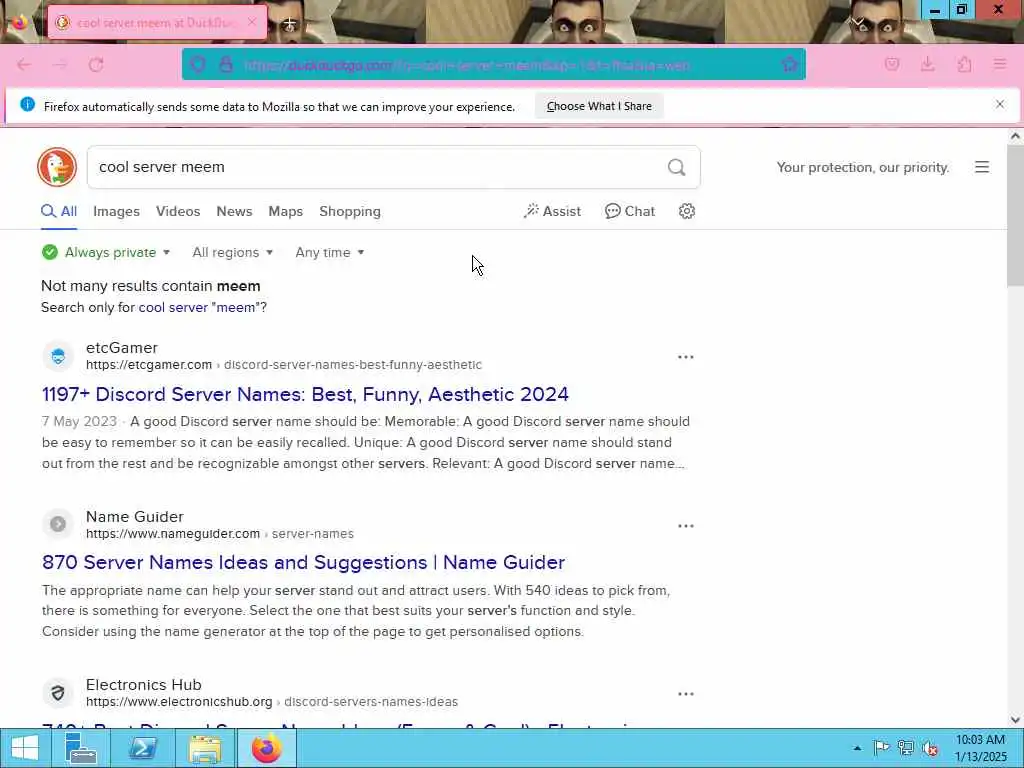This screenshot has height=768, width=1024.
Task: Click Choose What I Share button
Action: coord(599,106)
